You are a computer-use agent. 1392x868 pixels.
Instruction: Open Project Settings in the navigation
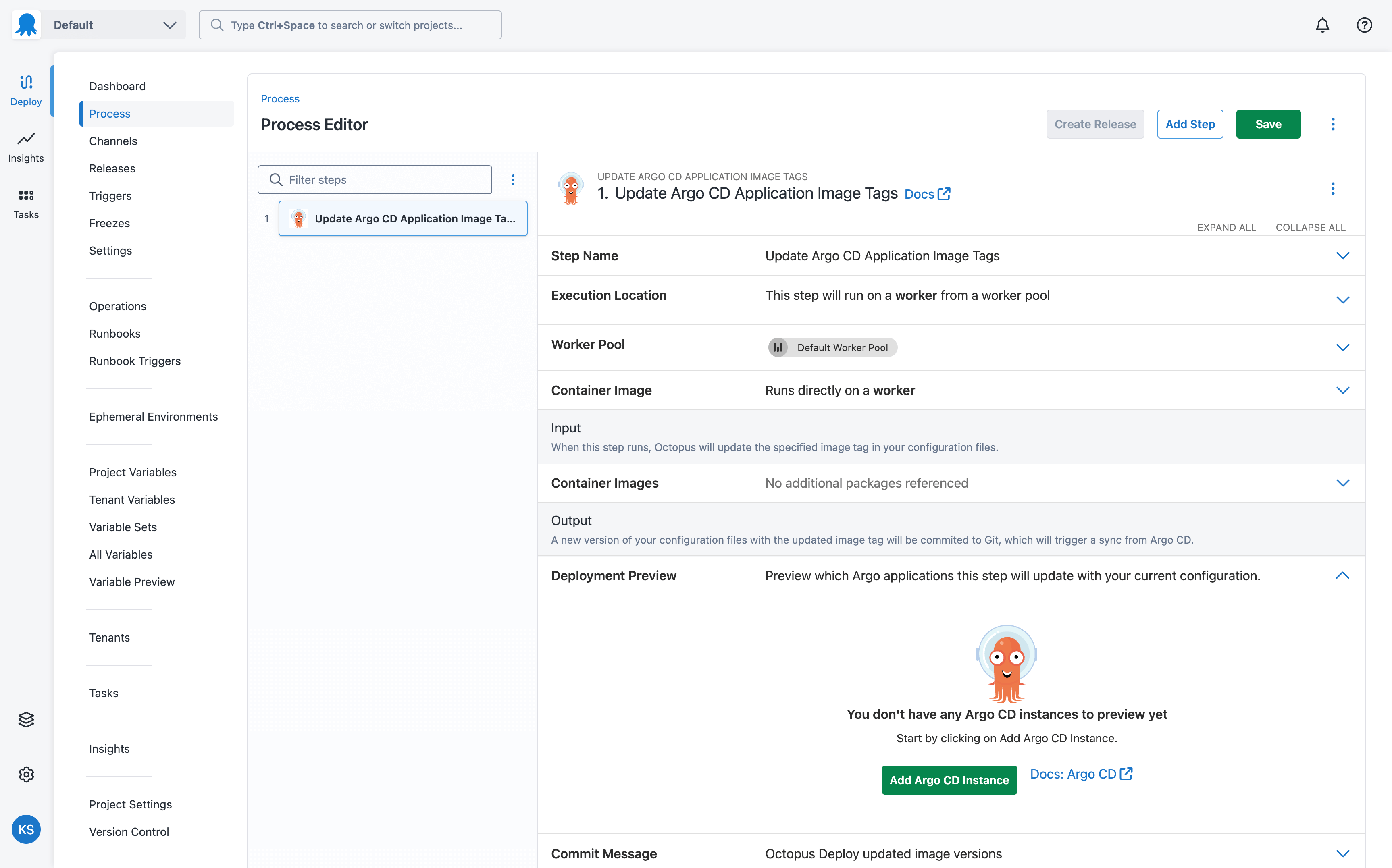pyautogui.click(x=130, y=804)
